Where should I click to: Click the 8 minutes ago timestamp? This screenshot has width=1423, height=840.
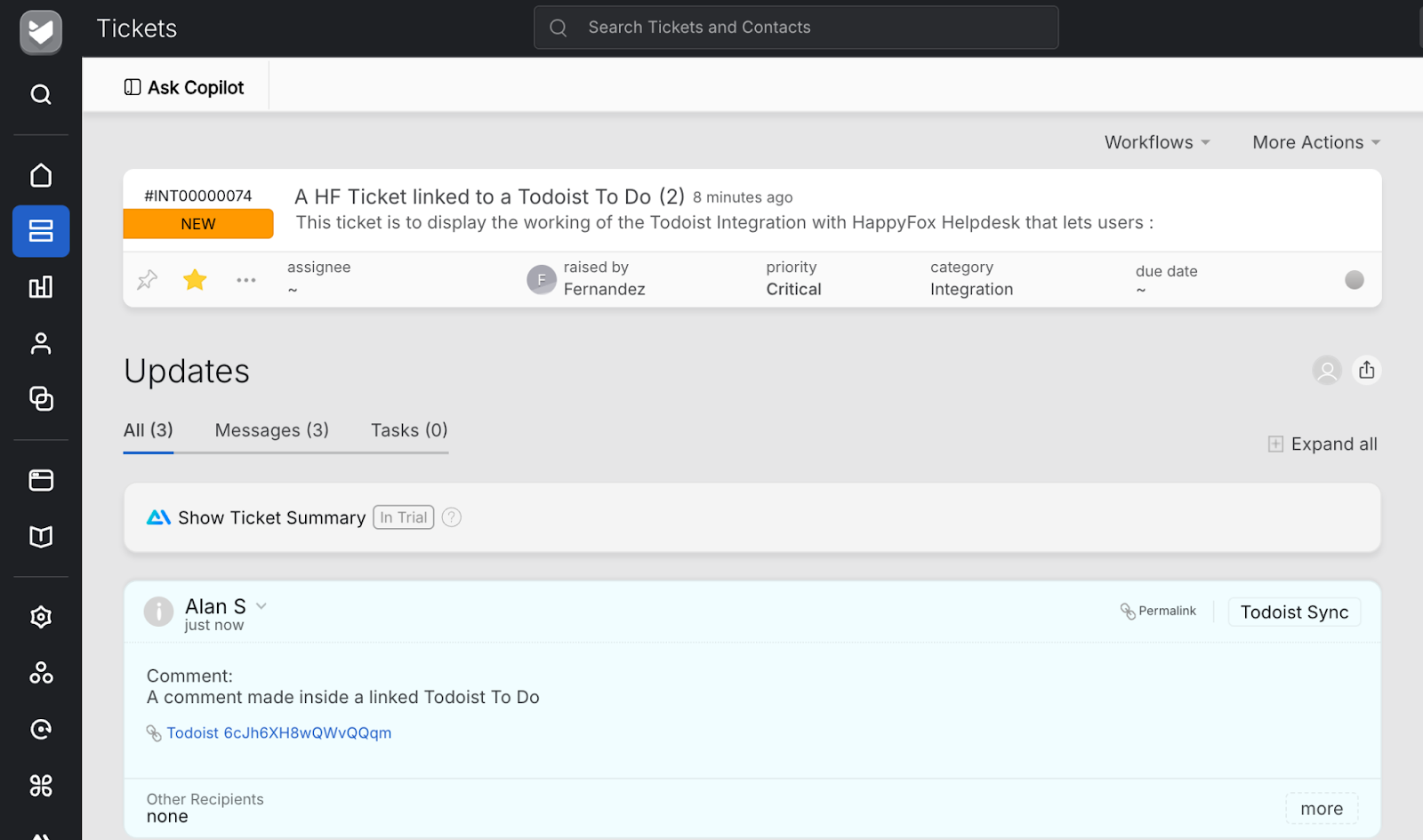point(743,197)
